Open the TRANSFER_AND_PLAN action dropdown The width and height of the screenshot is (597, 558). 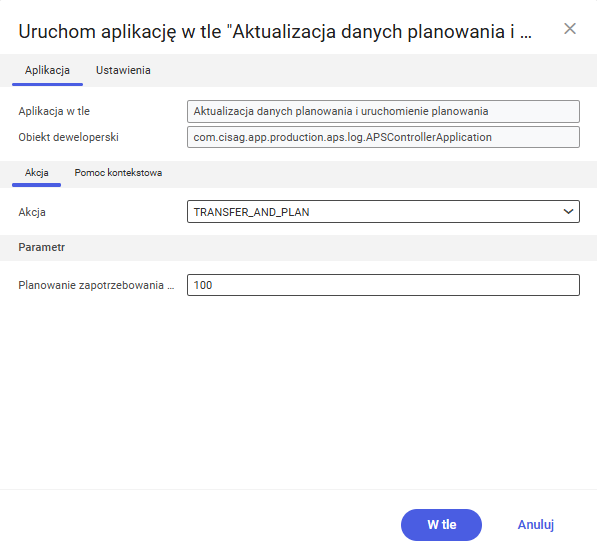pos(383,212)
